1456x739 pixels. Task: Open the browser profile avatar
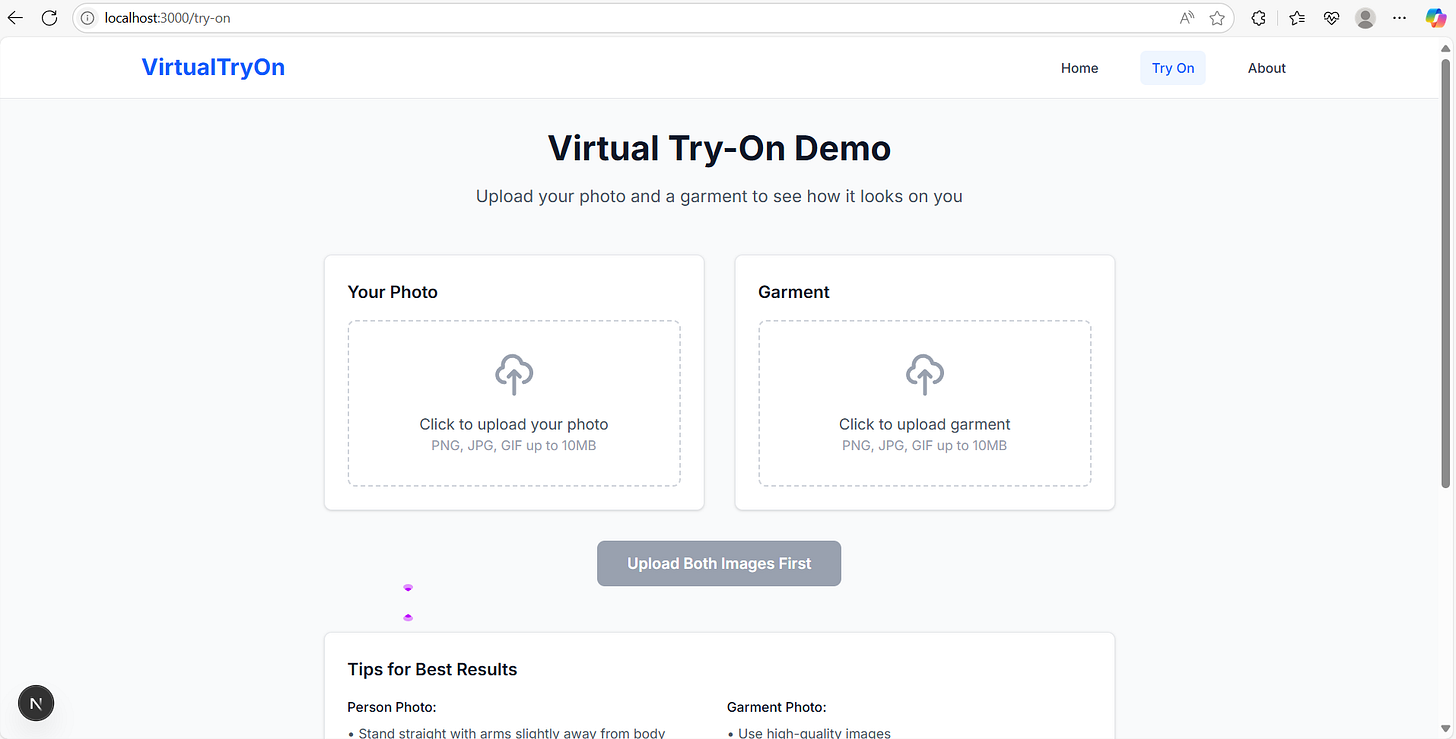coord(1365,18)
